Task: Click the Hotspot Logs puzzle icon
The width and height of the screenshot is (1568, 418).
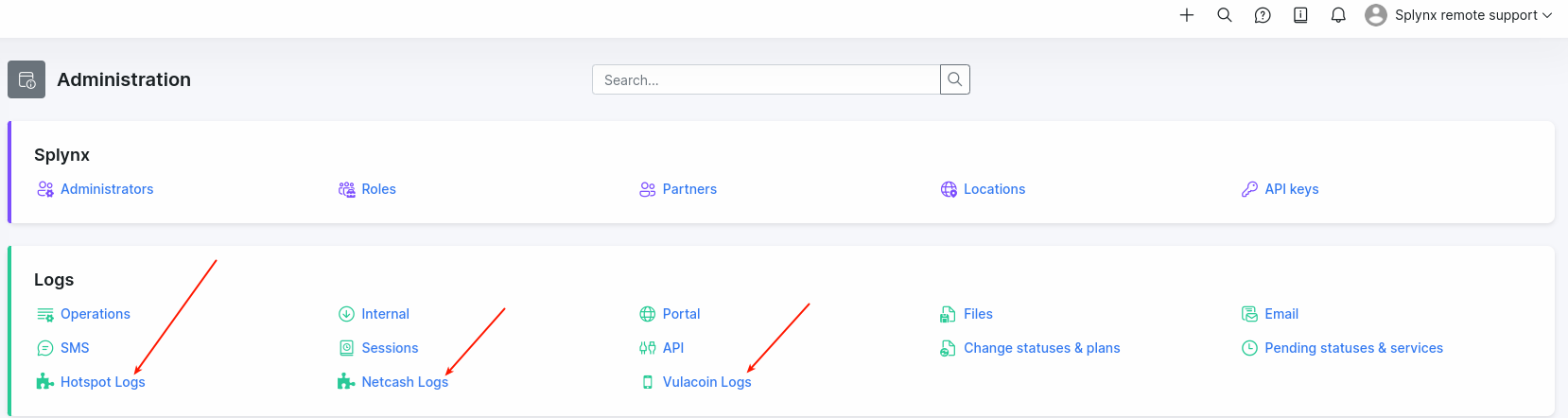Action: (x=44, y=382)
